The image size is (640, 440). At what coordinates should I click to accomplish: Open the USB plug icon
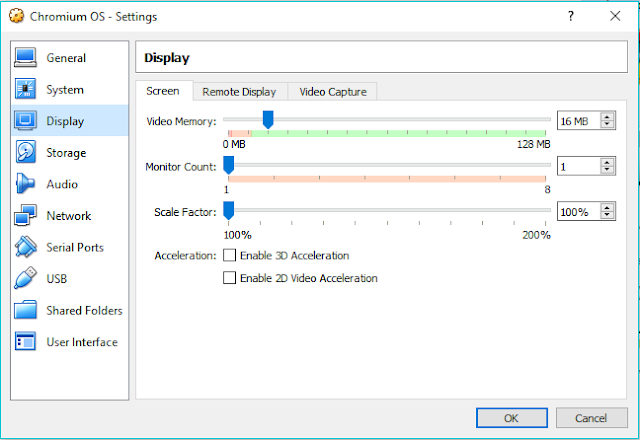[25, 278]
